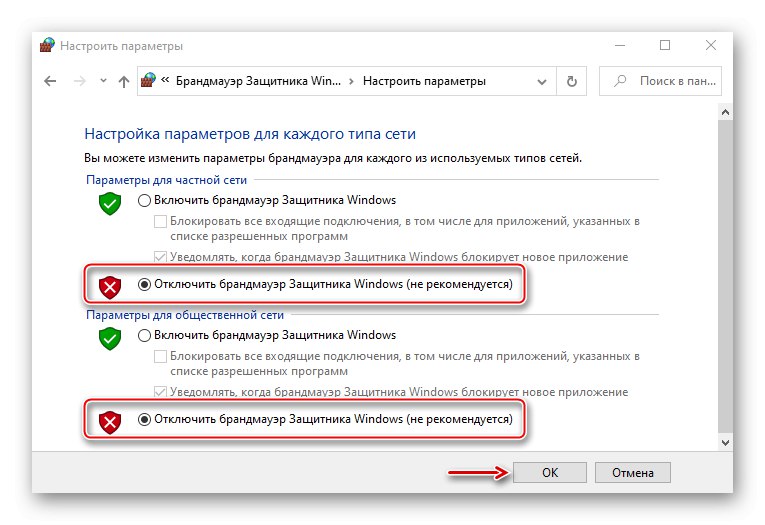The image size is (765, 525).
Task: Check 'Блокировать все входящие' under private network
Action: (160, 222)
